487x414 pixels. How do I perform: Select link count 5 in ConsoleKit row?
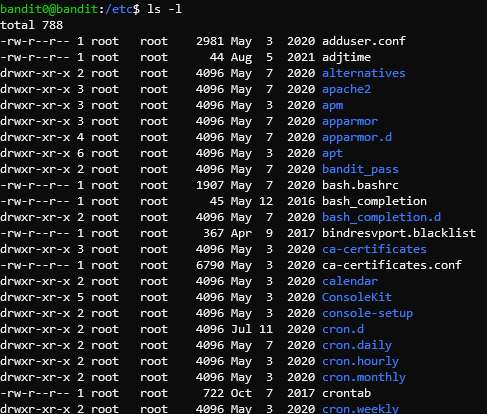tap(80, 297)
